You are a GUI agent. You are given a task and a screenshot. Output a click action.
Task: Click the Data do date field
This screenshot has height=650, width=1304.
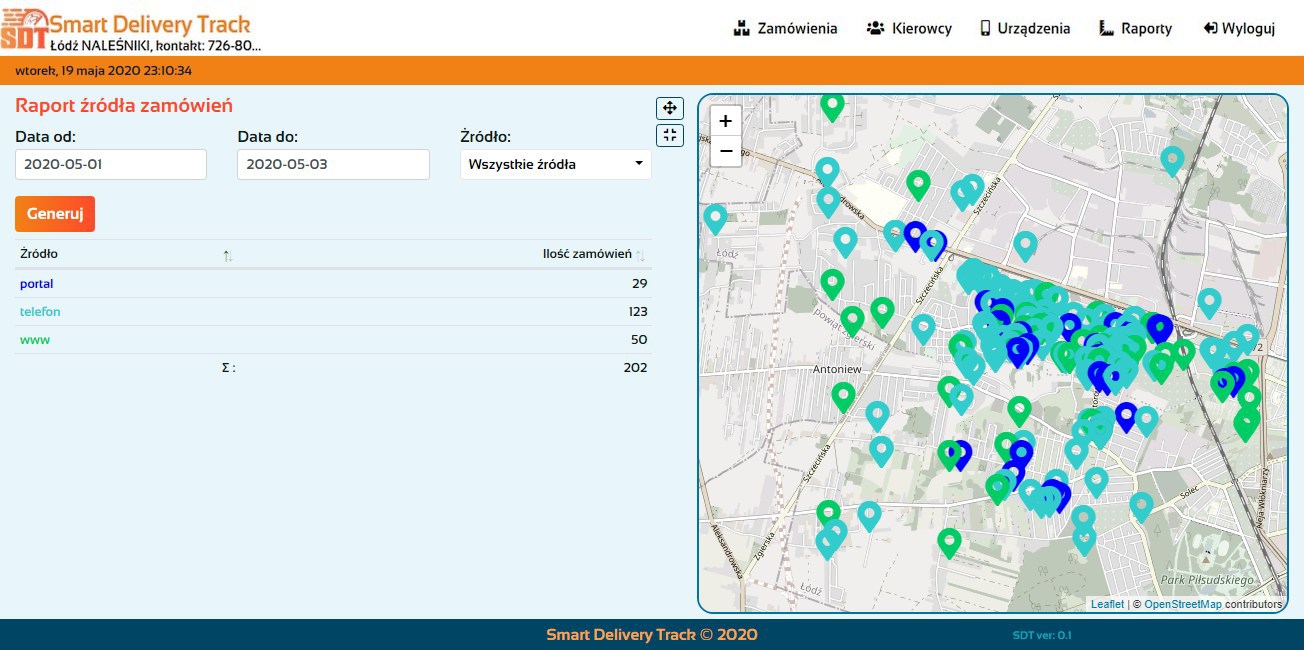pyautogui.click(x=333, y=164)
